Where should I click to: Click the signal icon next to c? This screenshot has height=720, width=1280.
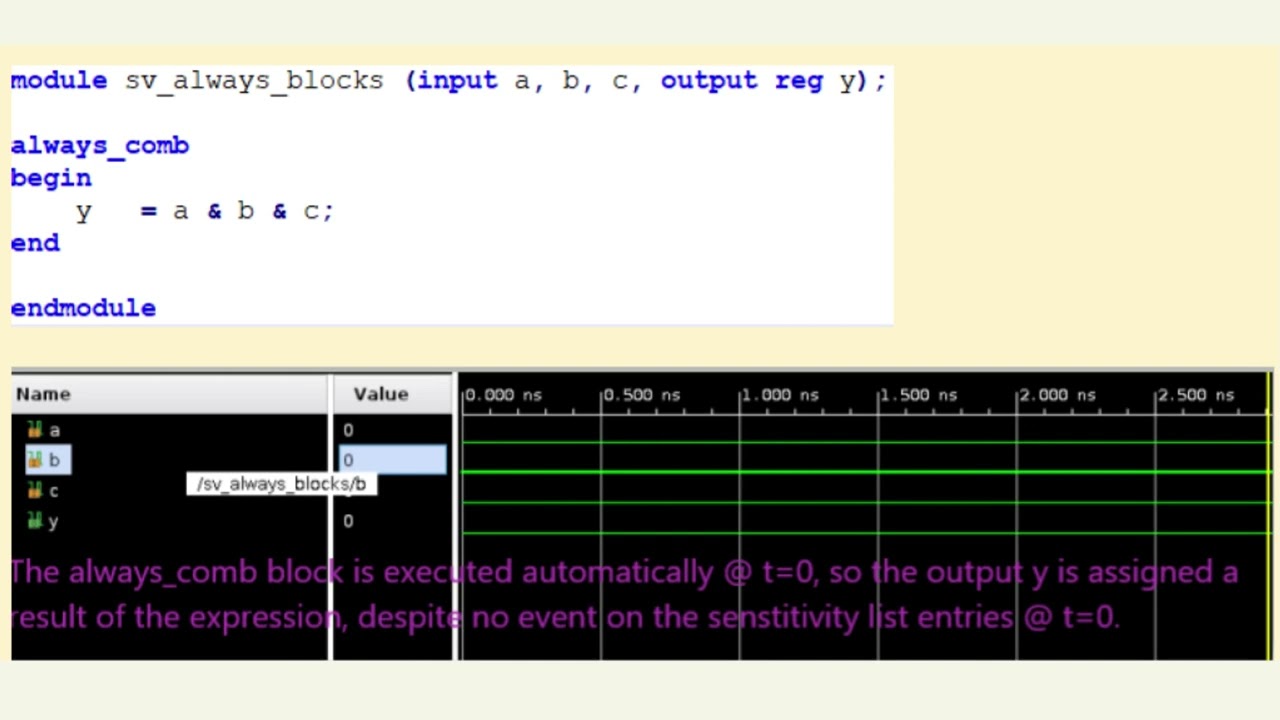pyautogui.click(x=35, y=490)
